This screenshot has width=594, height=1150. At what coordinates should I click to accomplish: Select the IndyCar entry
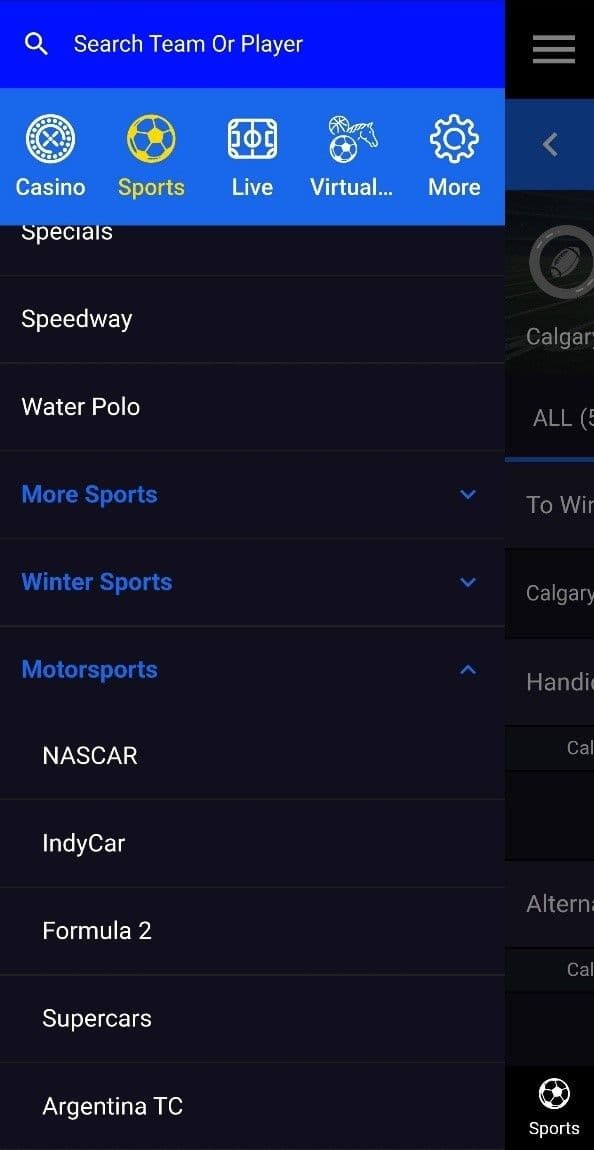pos(252,843)
